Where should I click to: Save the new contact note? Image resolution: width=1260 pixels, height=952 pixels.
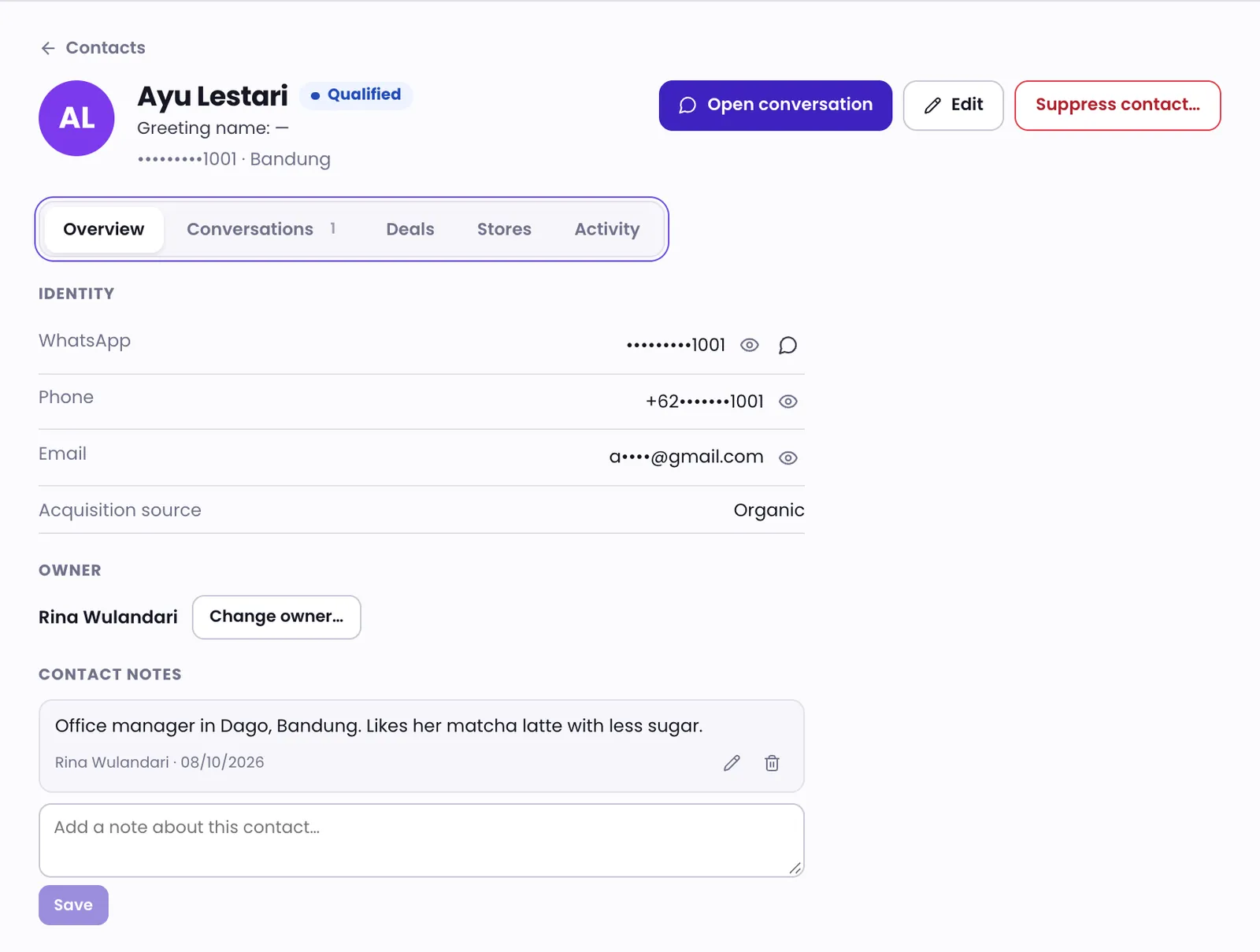(73, 906)
